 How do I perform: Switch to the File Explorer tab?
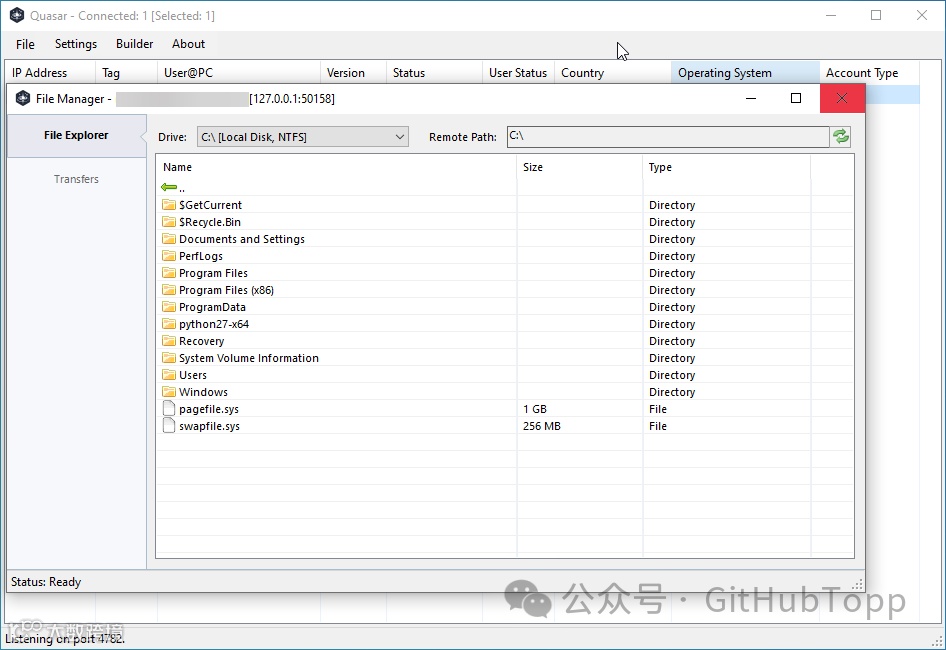pyautogui.click(x=76, y=135)
